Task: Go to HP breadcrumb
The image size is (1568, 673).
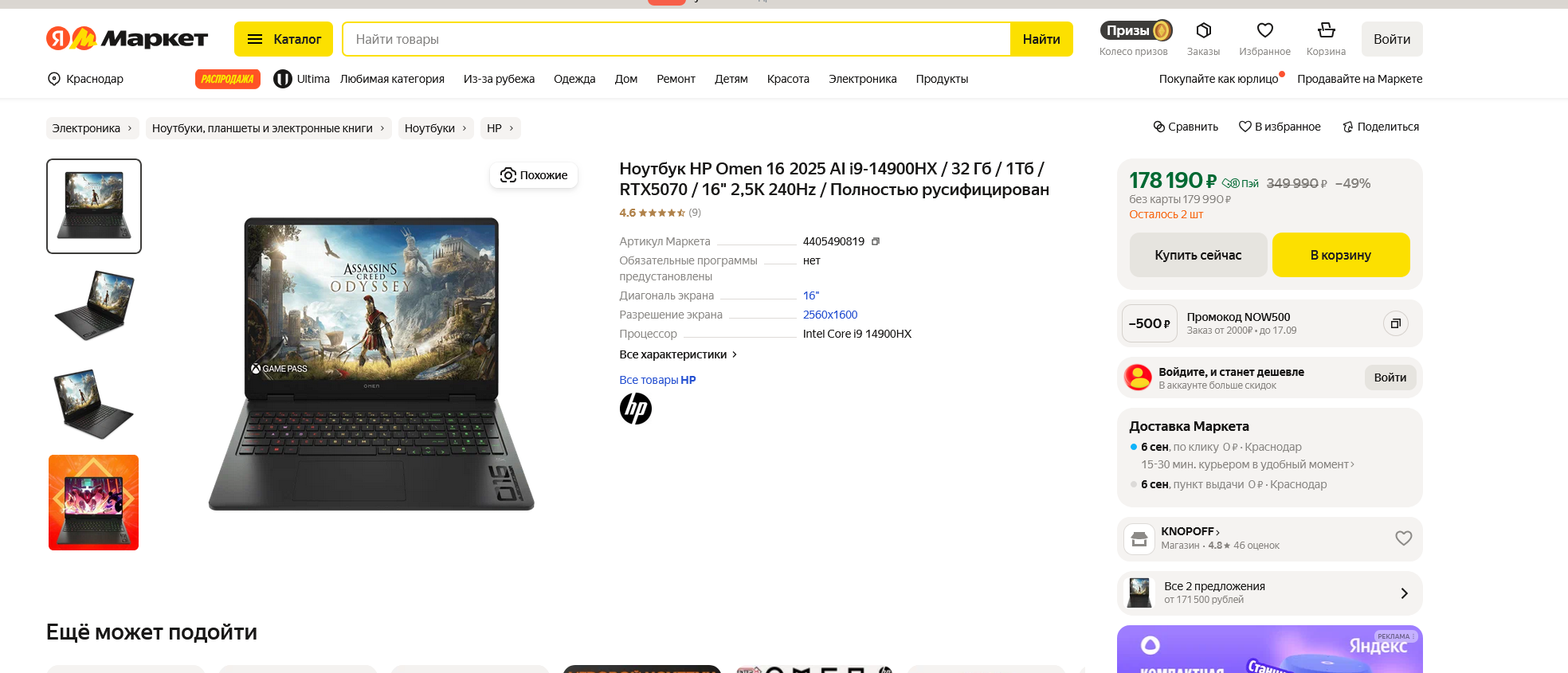Action: coord(500,128)
